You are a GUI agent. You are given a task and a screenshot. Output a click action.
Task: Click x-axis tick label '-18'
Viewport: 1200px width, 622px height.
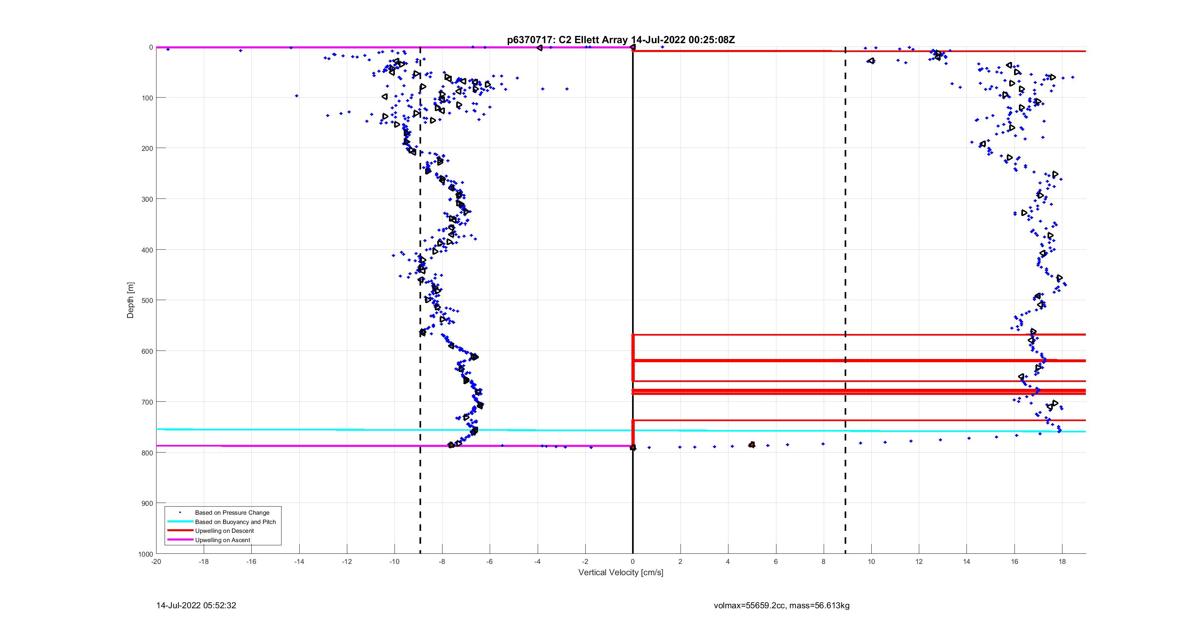[204, 561]
